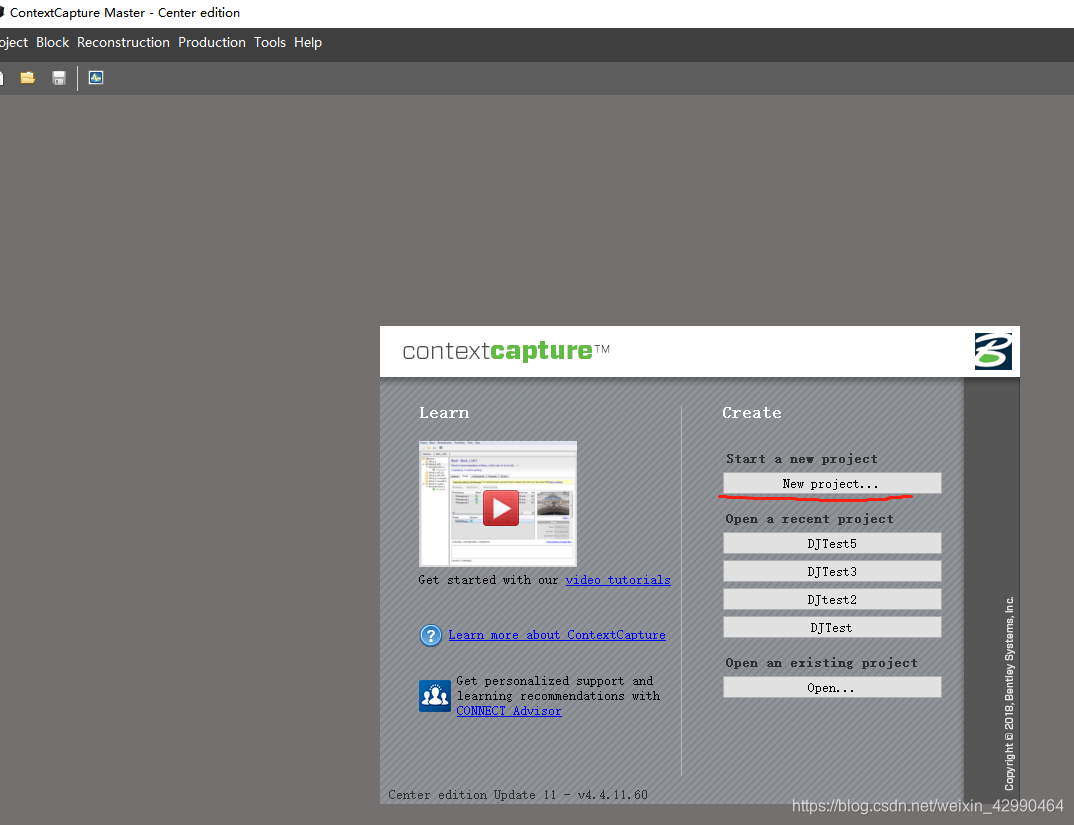Open the CONNECT Advisor link
The width and height of the screenshot is (1074, 825).
click(509, 711)
